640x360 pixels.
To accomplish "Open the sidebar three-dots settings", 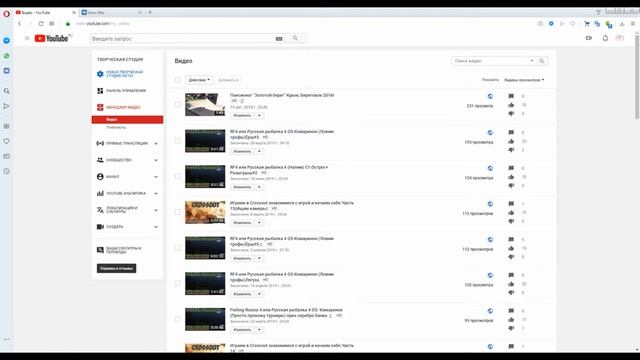I will point(7,339).
